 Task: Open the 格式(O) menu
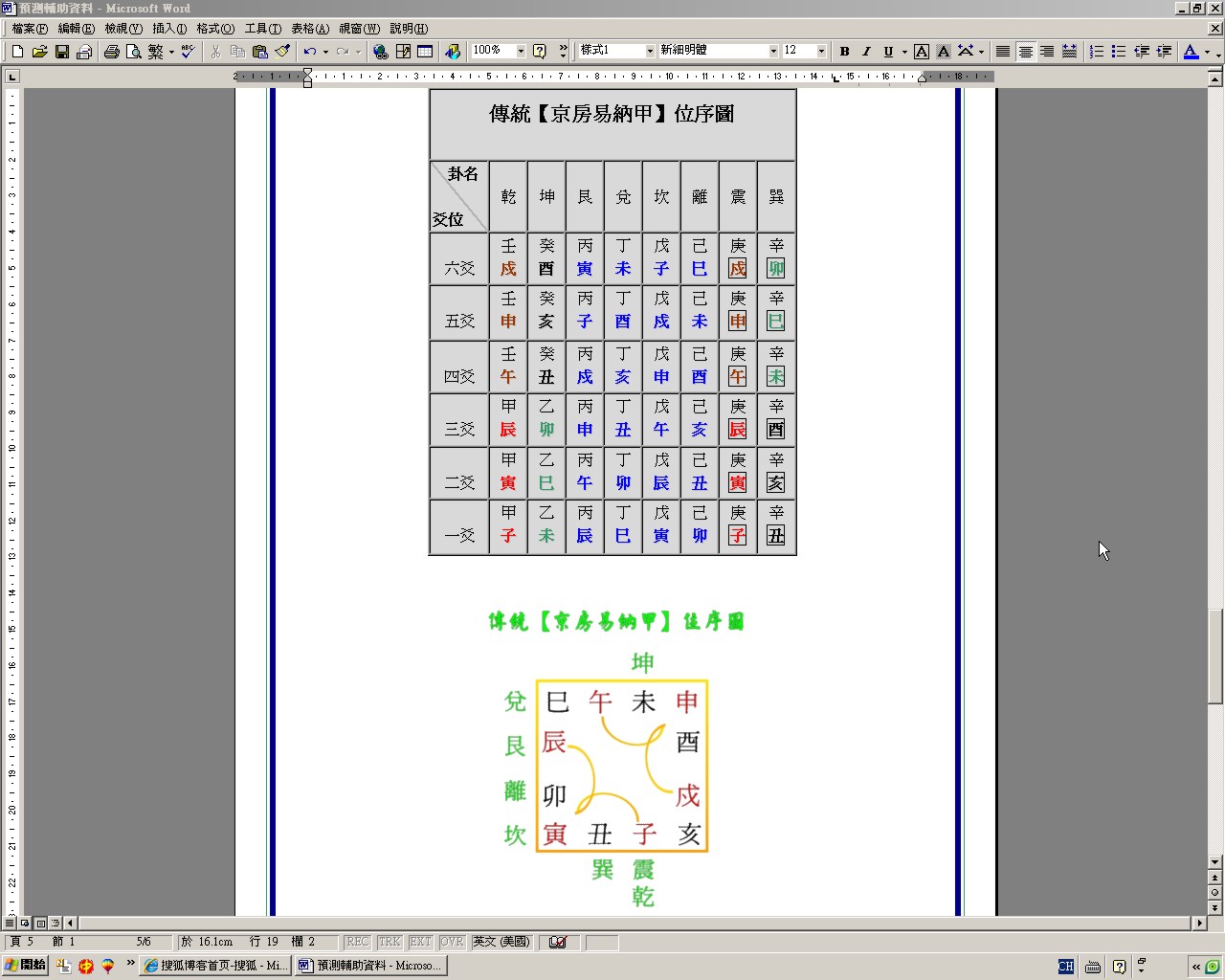(x=215, y=29)
